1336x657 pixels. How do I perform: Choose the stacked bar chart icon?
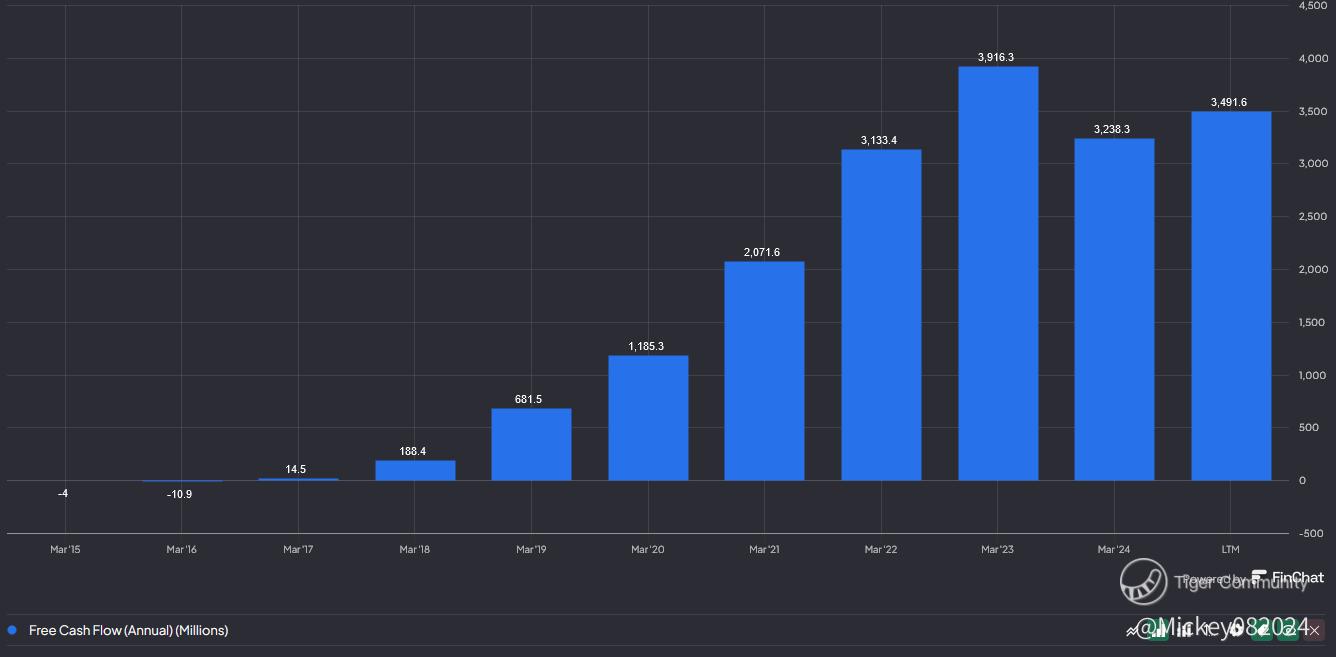pyautogui.click(x=1185, y=631)
